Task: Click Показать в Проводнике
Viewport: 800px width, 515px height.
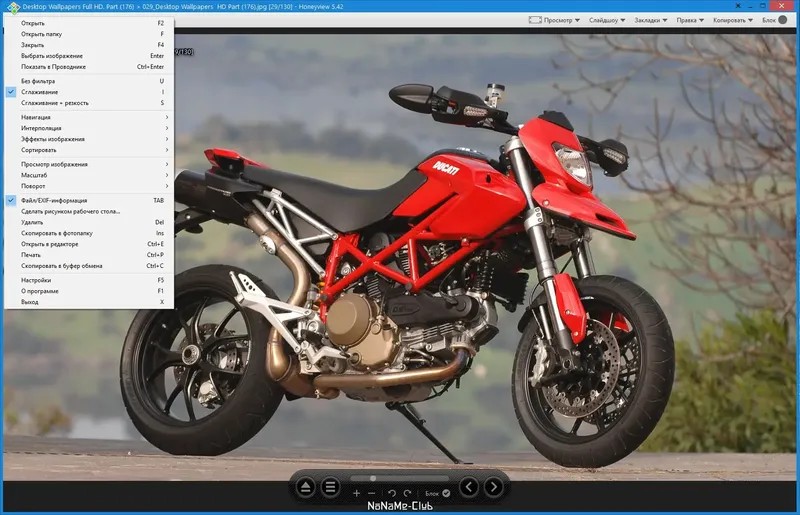Action: click(x=89, y=67)
